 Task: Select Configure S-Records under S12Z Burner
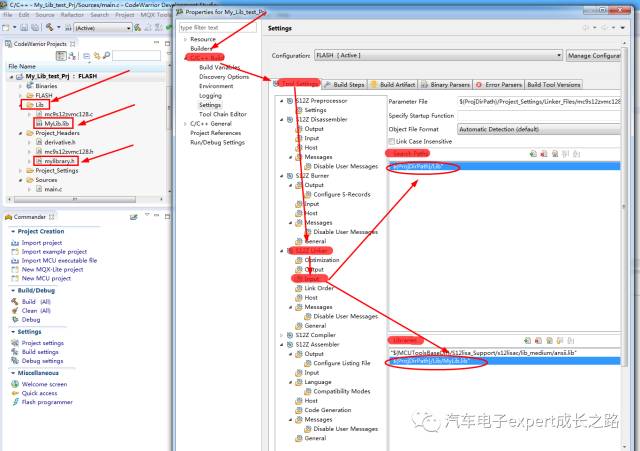342,195
